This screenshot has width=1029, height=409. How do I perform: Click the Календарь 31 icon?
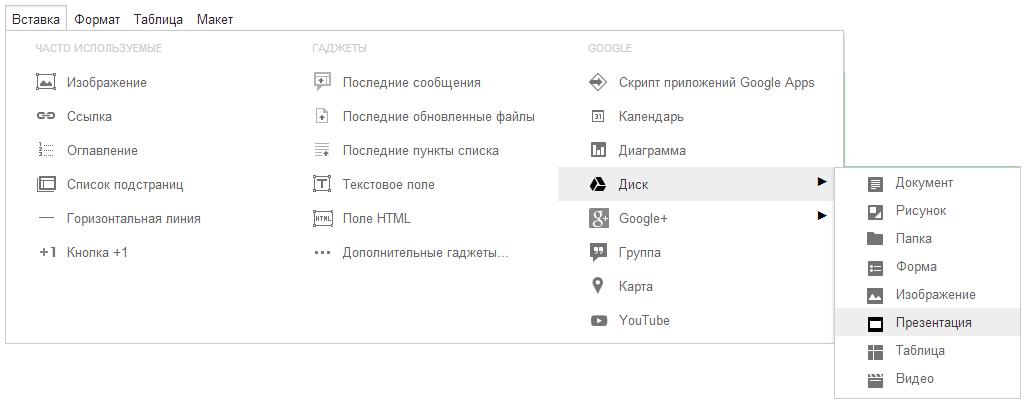click(598, 116)
